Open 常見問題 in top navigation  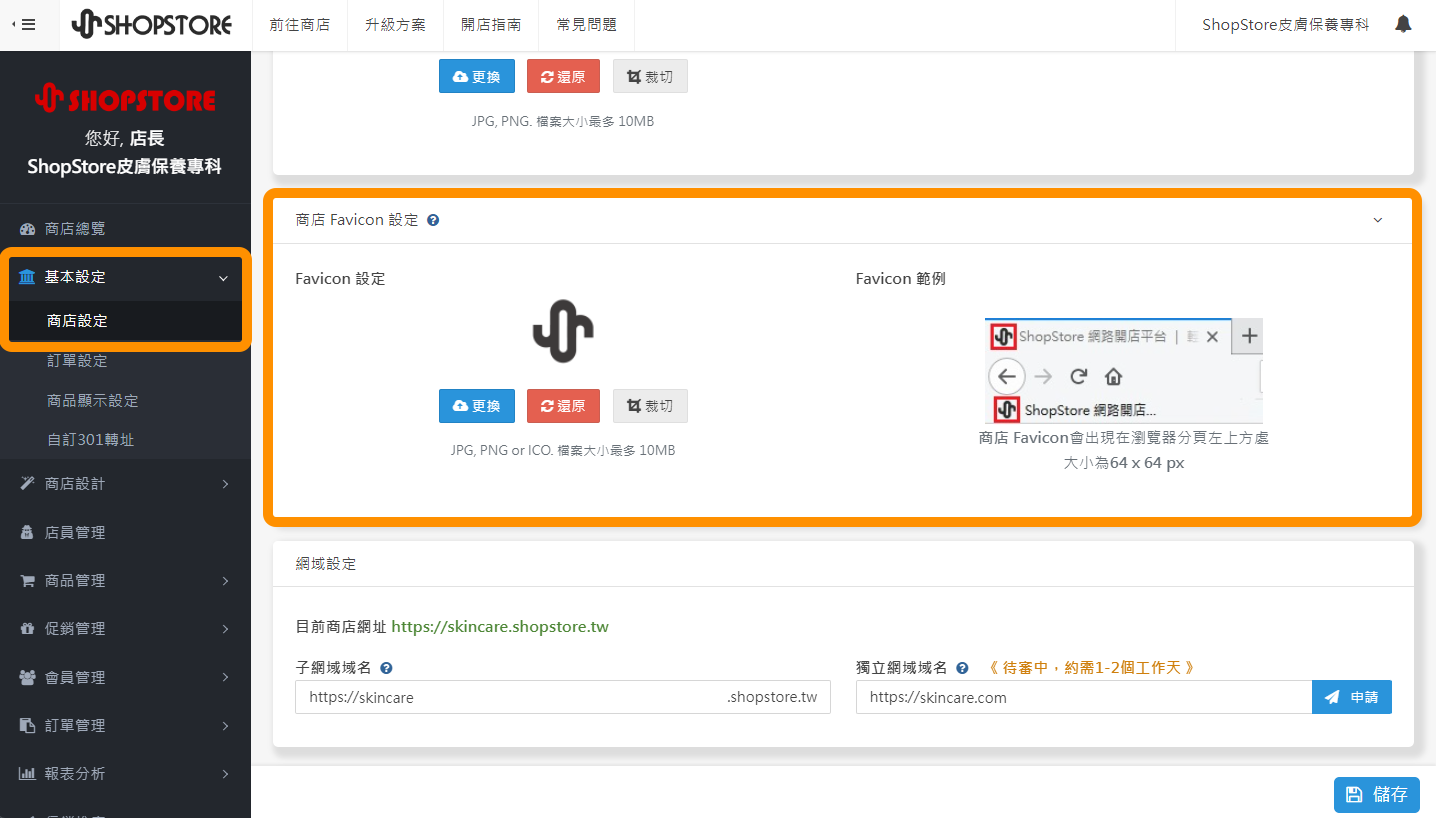[586, 25]
